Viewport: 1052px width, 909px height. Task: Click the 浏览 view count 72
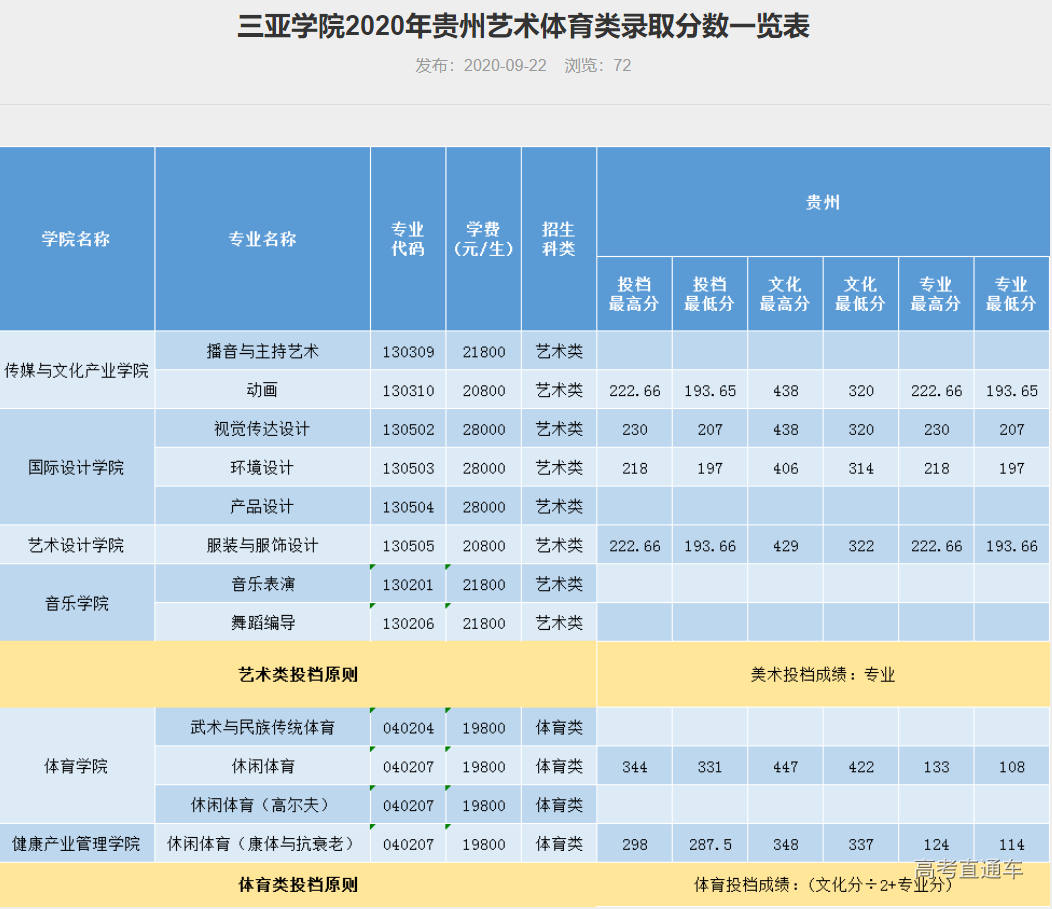click(625, 65)
